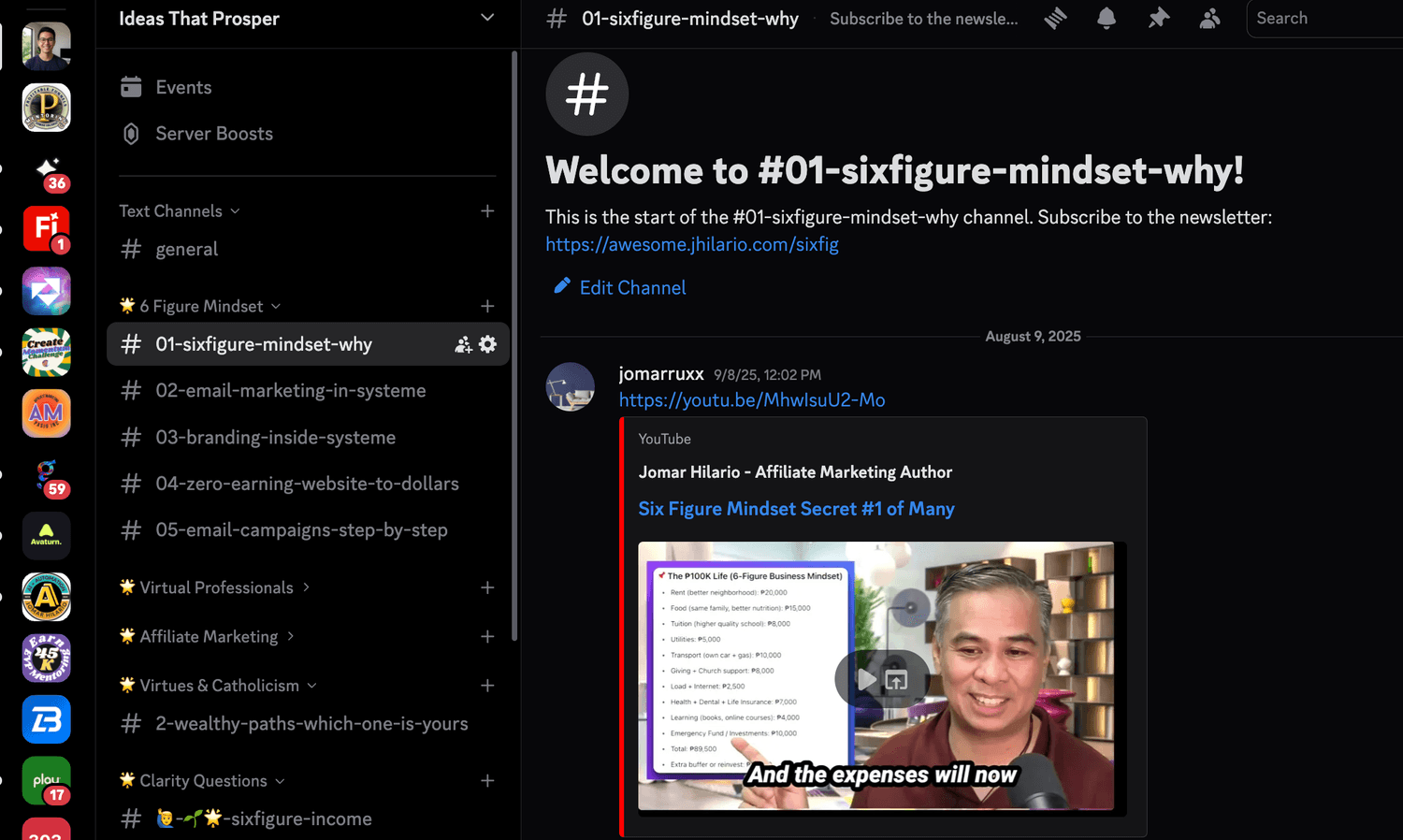
Task: Click the notification bell icon
Action: tap(1106, 18)
